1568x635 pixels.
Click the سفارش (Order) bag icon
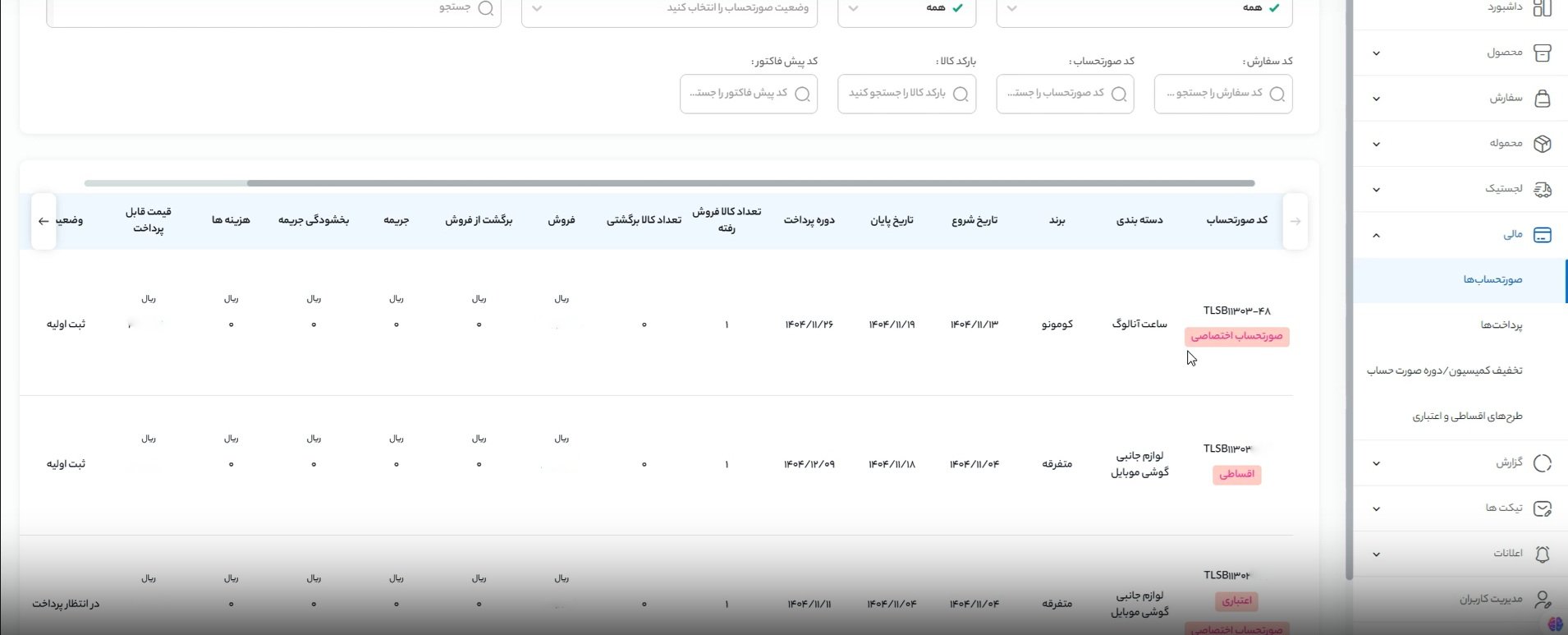click(x=1542, y=99)
